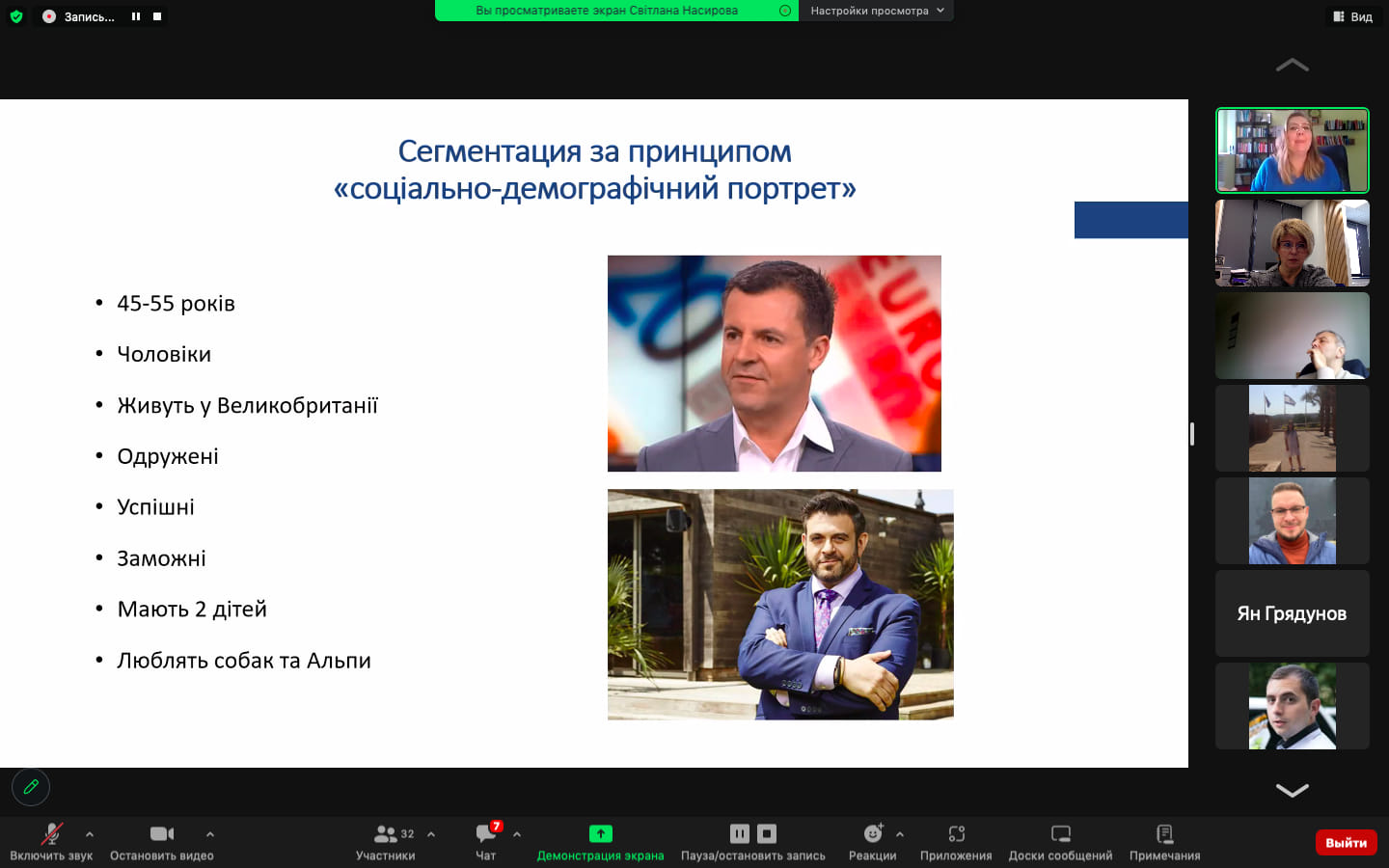Click the bullet Люблять собак та Альпи

click(x=244, y=661)
